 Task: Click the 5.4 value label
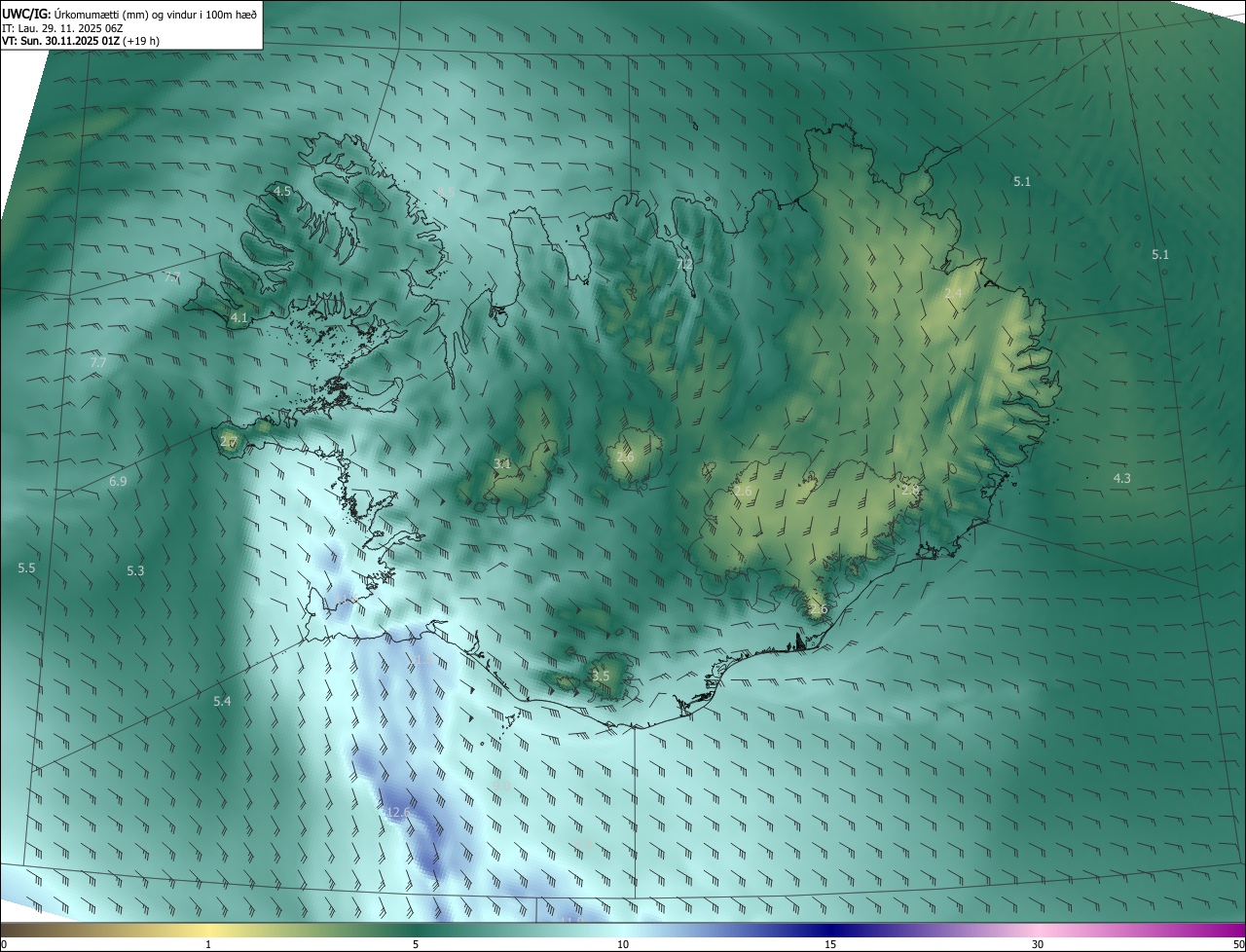(222, 701)
